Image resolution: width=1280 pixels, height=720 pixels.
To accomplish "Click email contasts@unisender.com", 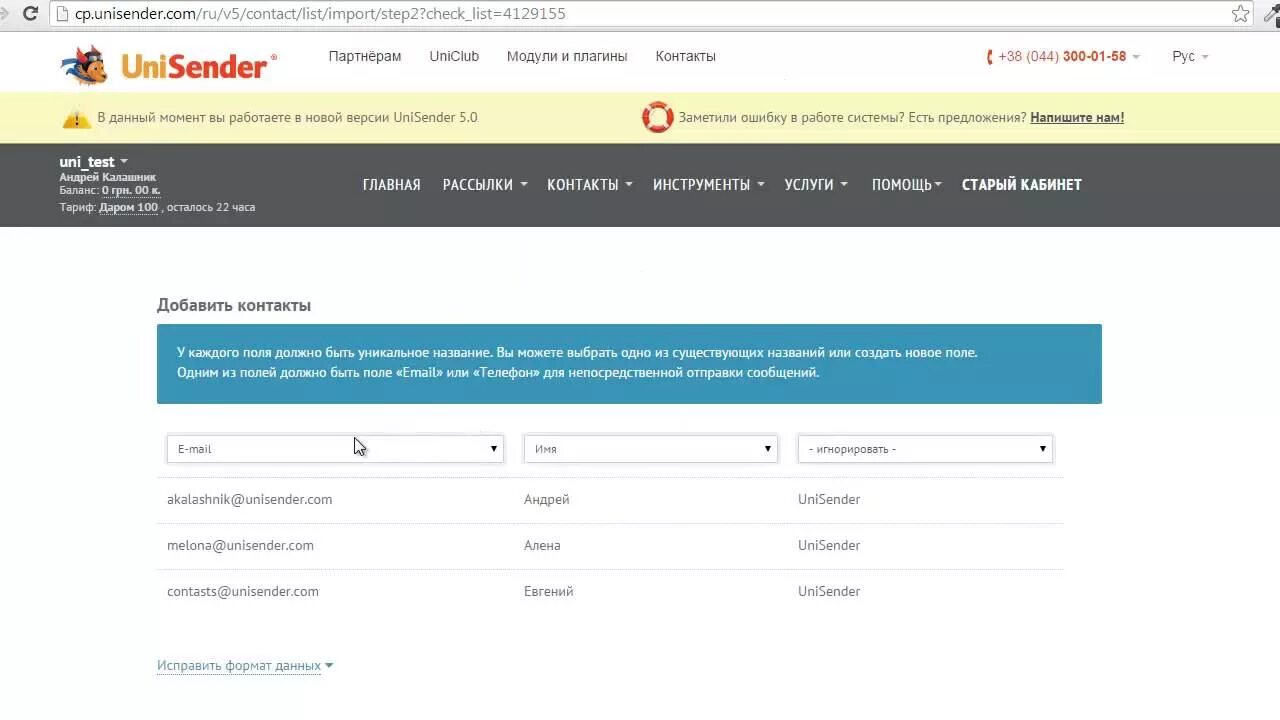I will [243, 592].
